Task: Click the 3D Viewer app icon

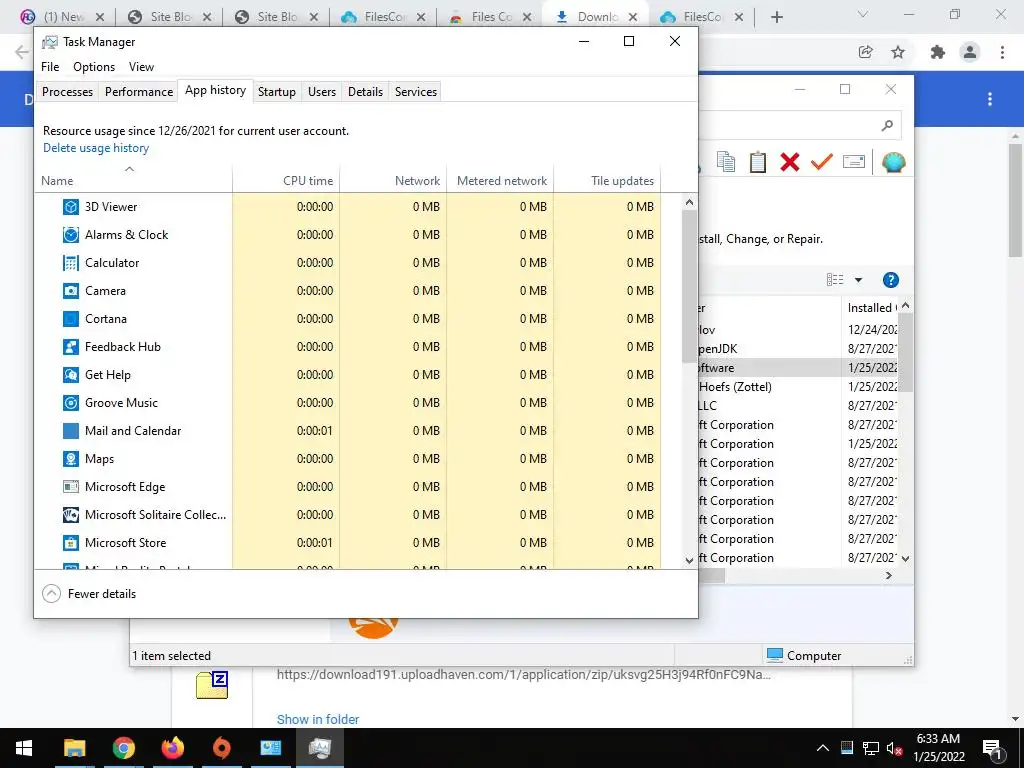Action: pos(71,207)
